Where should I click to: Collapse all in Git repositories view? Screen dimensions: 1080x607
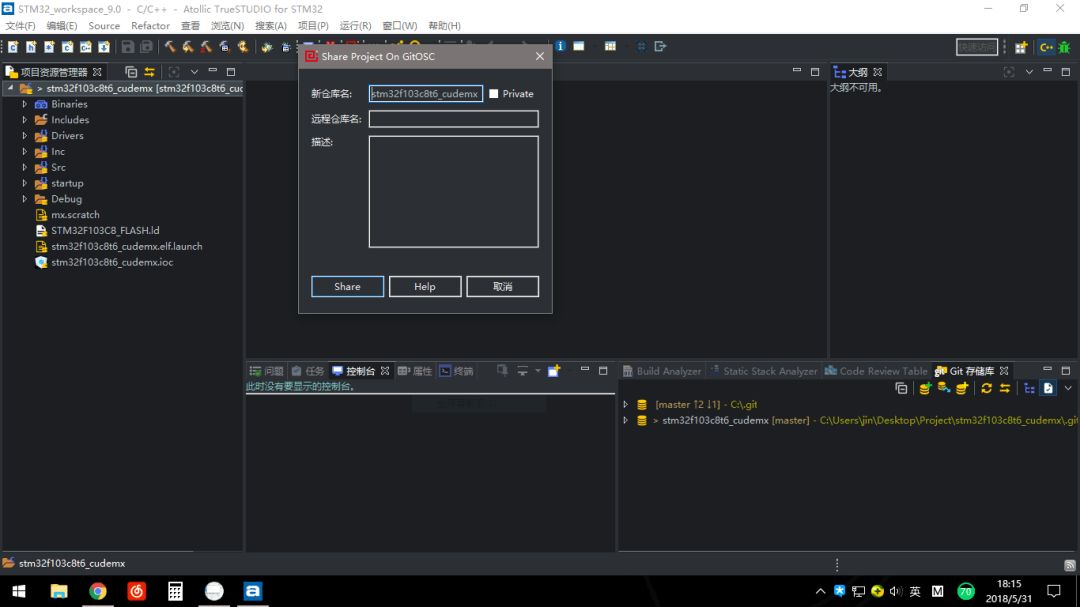(x=901, y=388)
